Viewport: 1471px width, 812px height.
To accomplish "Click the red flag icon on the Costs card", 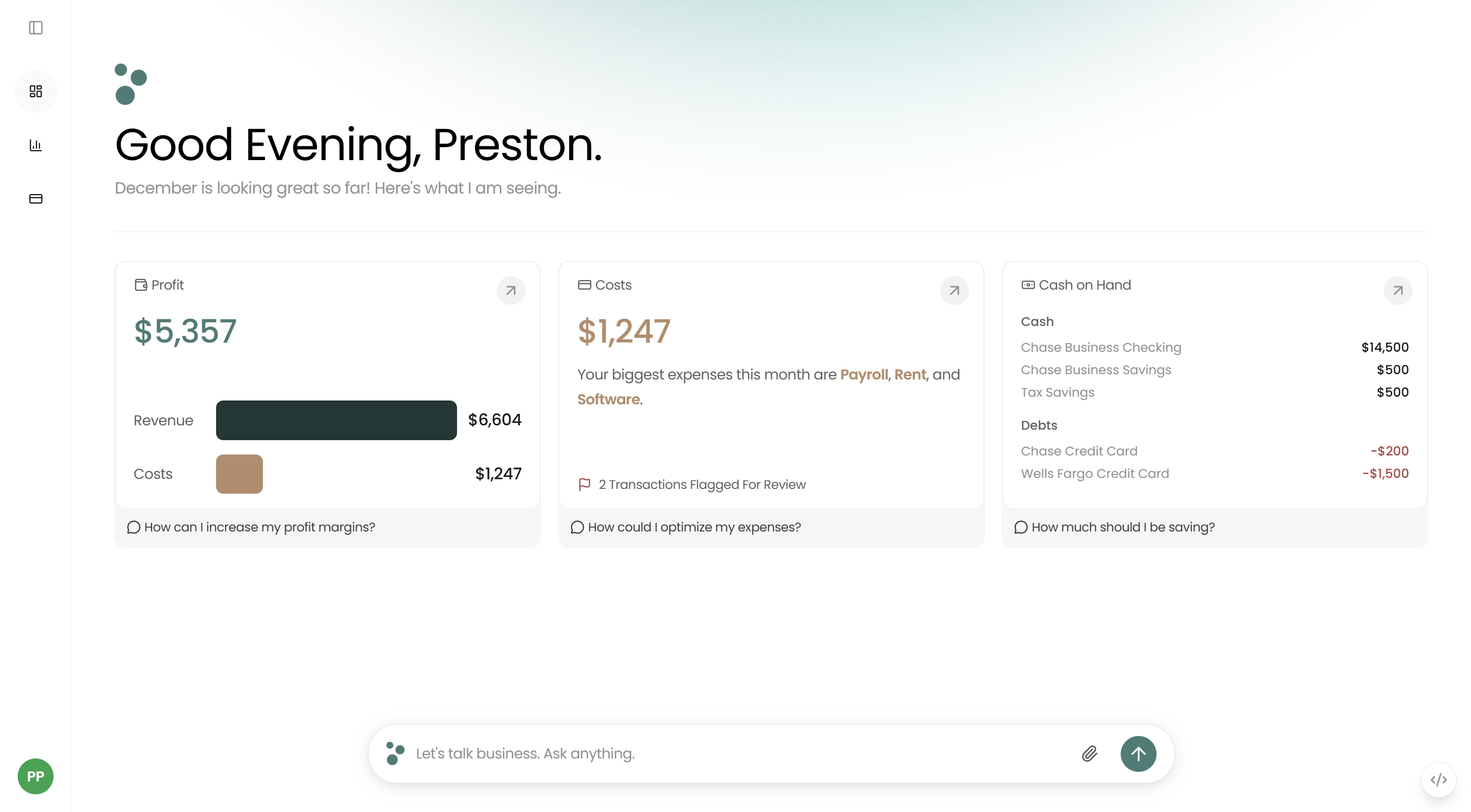I will tap(584, 484).
